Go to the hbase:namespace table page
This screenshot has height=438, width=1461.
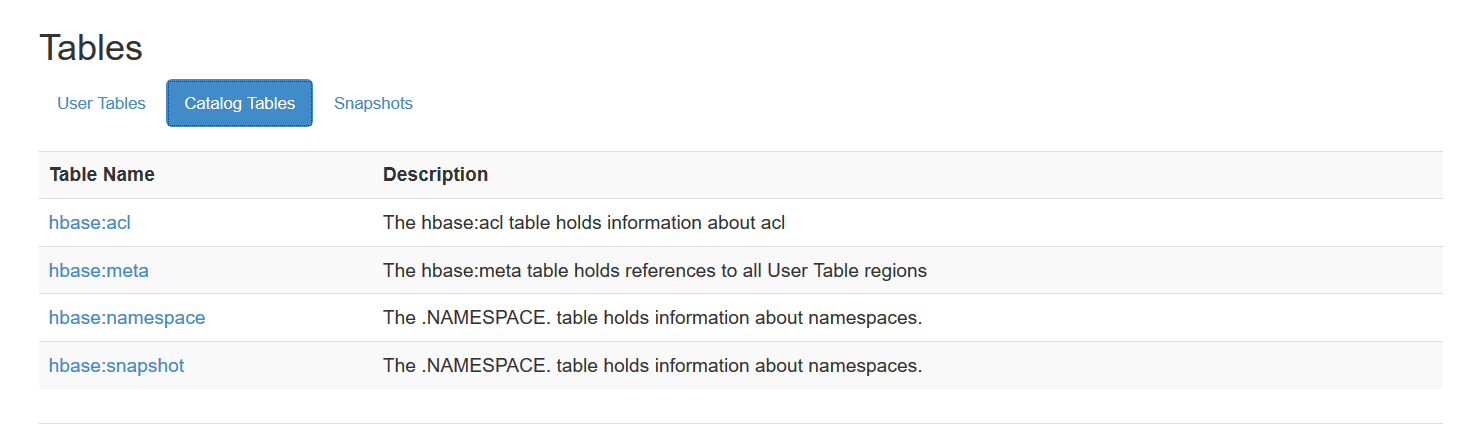point(127,318)
